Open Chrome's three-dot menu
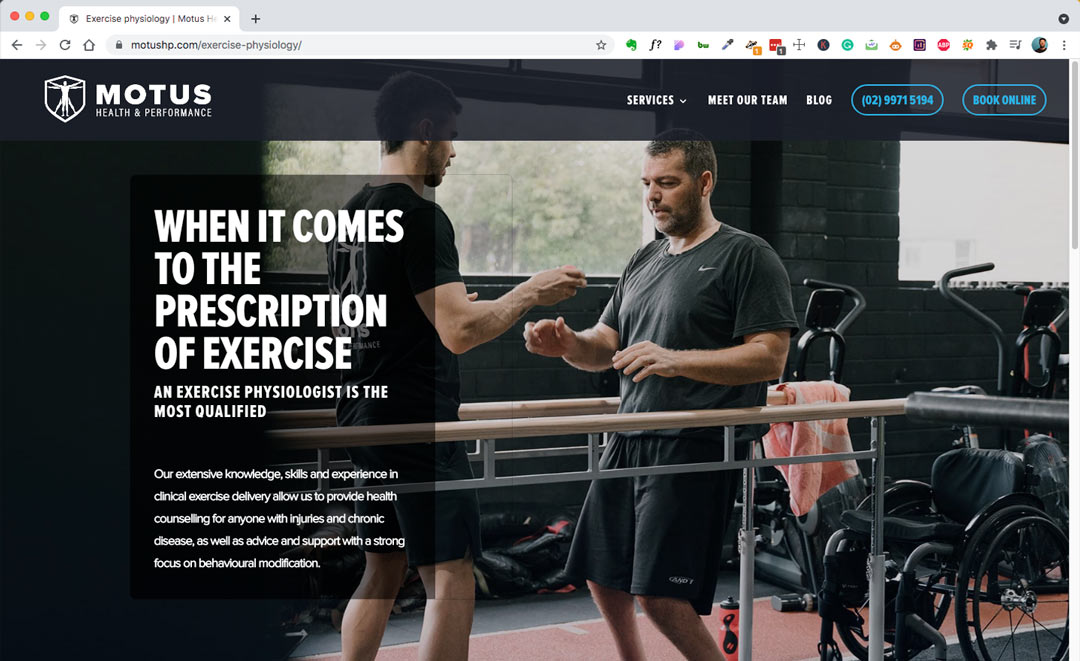Viewport: 1080px width, 661px height. (1064, 45)
